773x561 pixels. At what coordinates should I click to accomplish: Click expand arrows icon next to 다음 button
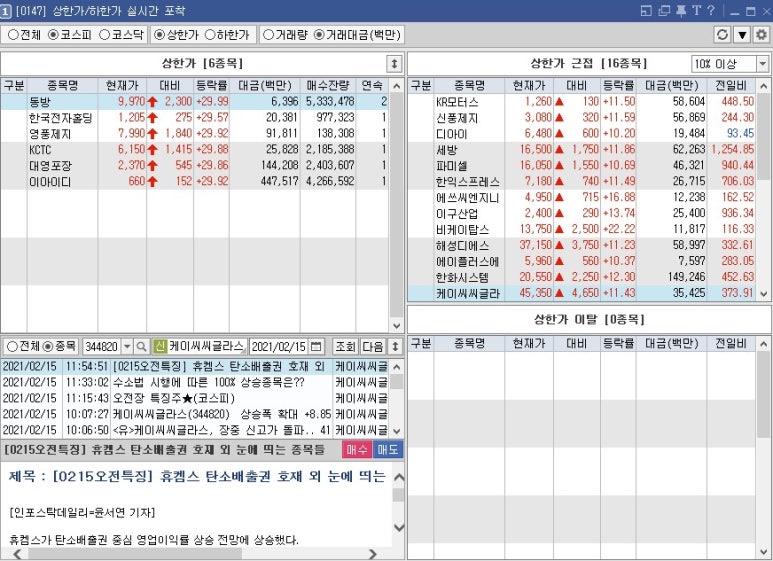(x=395, y=347)
